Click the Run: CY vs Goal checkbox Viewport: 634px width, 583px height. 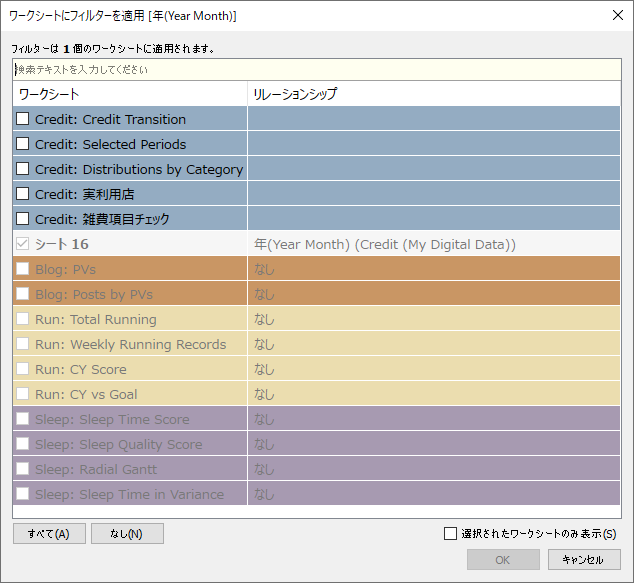[x=23, y=393]
